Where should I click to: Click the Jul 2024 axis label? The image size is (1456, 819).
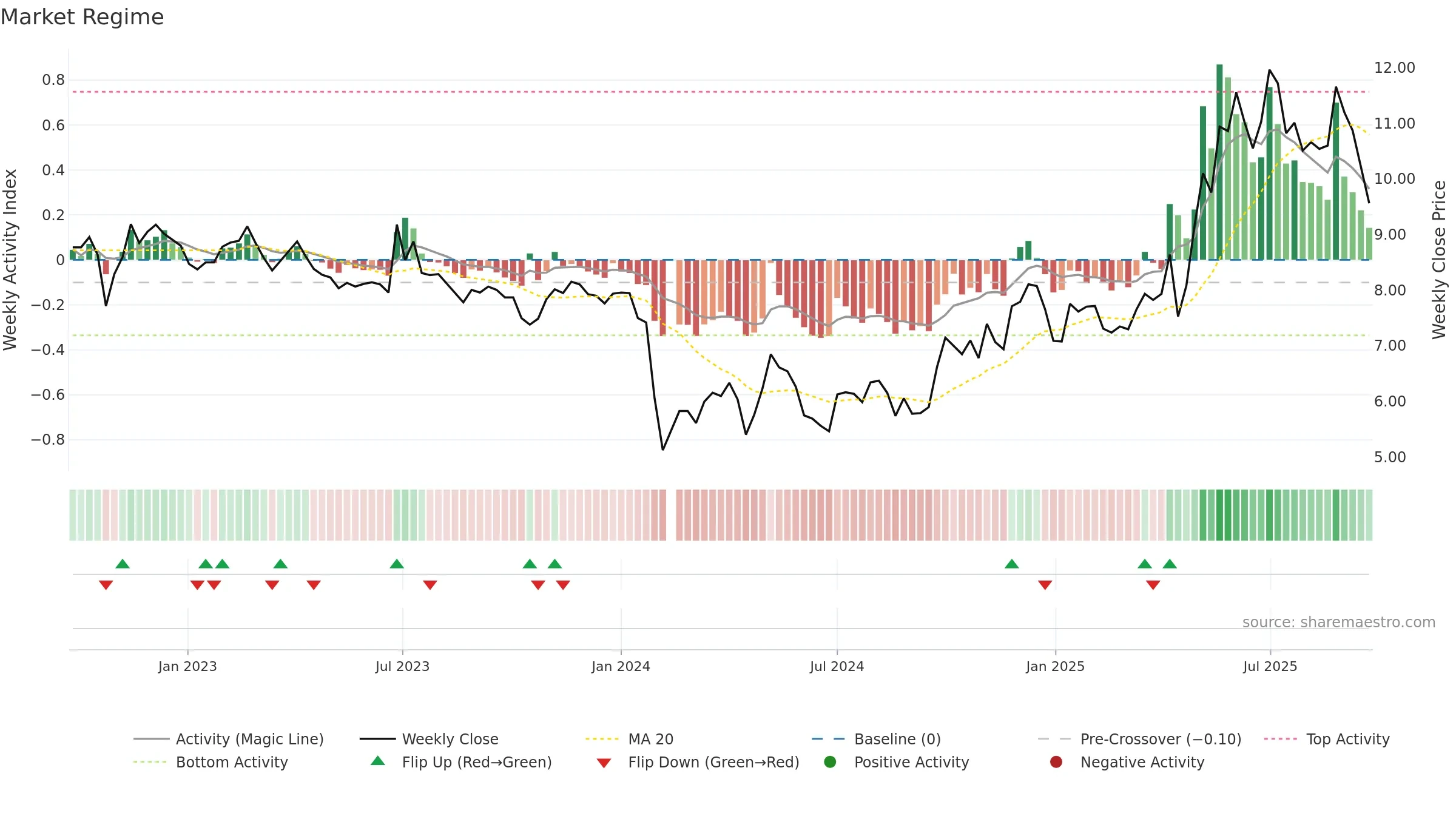[x=837, y=666]
